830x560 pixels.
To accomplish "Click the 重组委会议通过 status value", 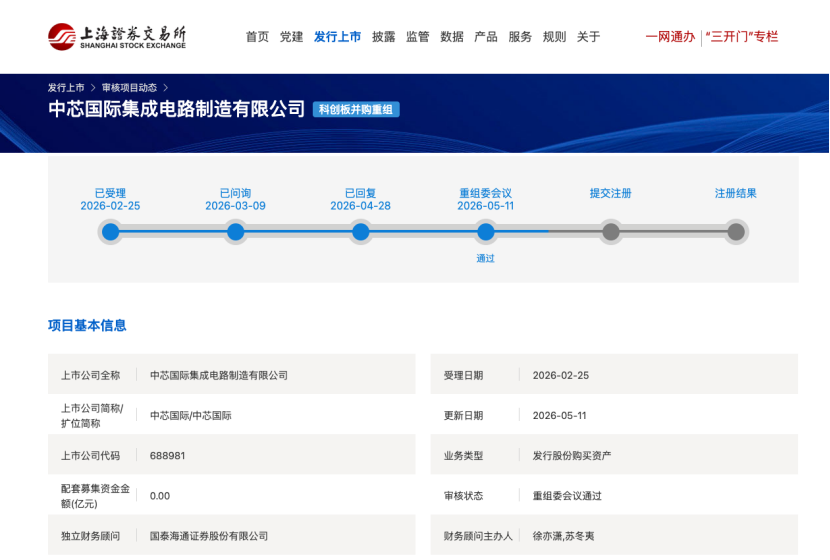I will [x=567, y=496].
